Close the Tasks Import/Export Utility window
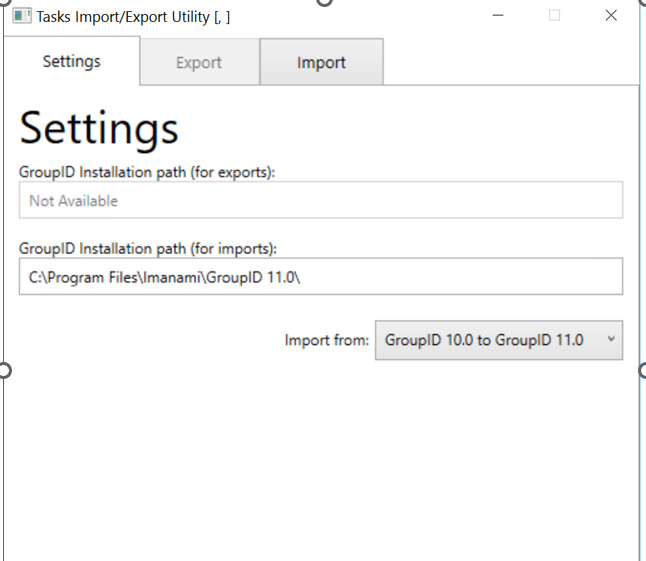 [x=611, y=16]
